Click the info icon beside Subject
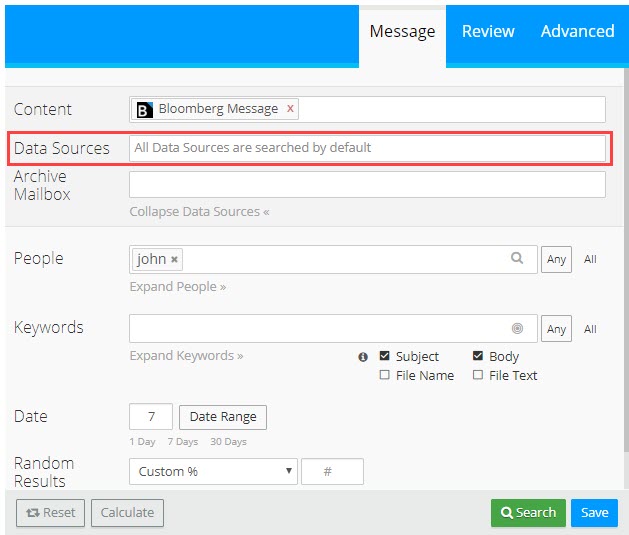629x535 pixels. 363,357
